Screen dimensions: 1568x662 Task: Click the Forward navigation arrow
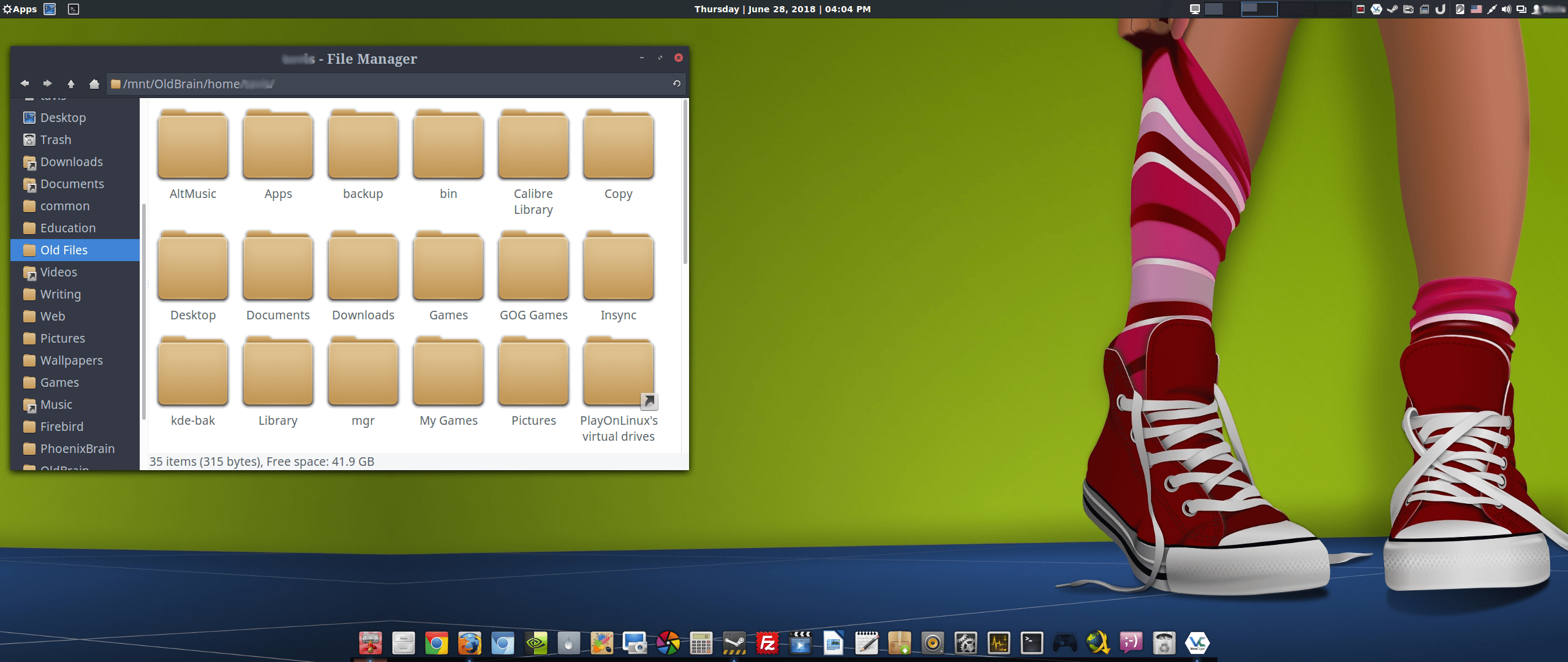[x=47, y=83]
